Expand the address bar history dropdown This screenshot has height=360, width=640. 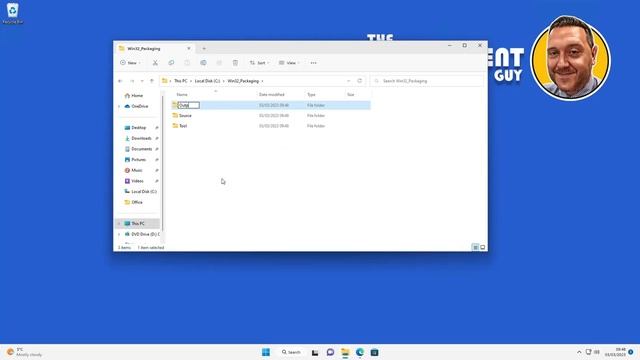pyautogui.click(x=349, y=81)
